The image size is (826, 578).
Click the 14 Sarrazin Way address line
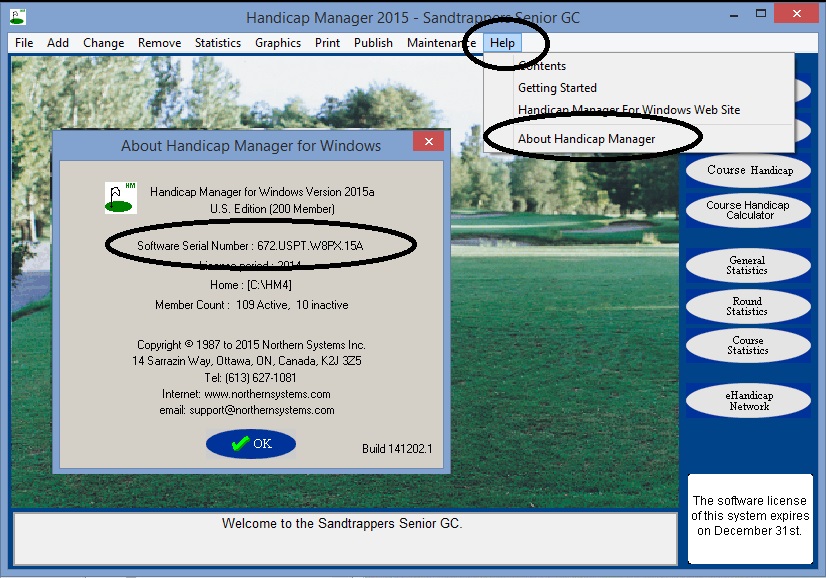(x=247, y=361)
